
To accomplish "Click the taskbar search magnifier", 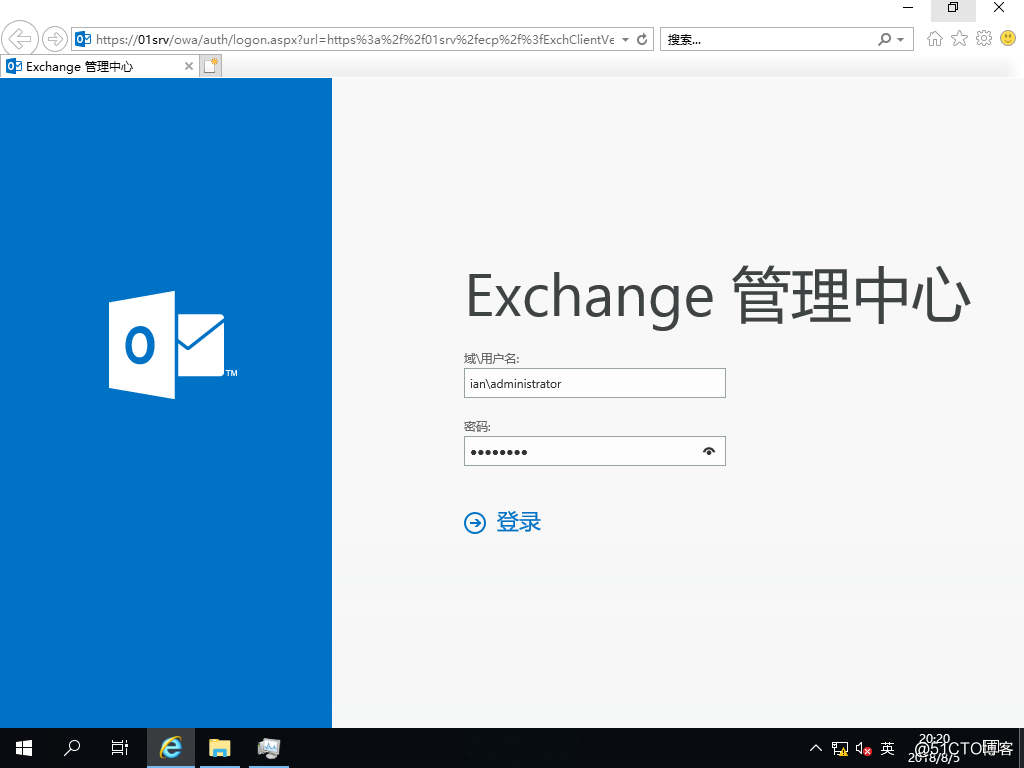I will click(72, 748).
